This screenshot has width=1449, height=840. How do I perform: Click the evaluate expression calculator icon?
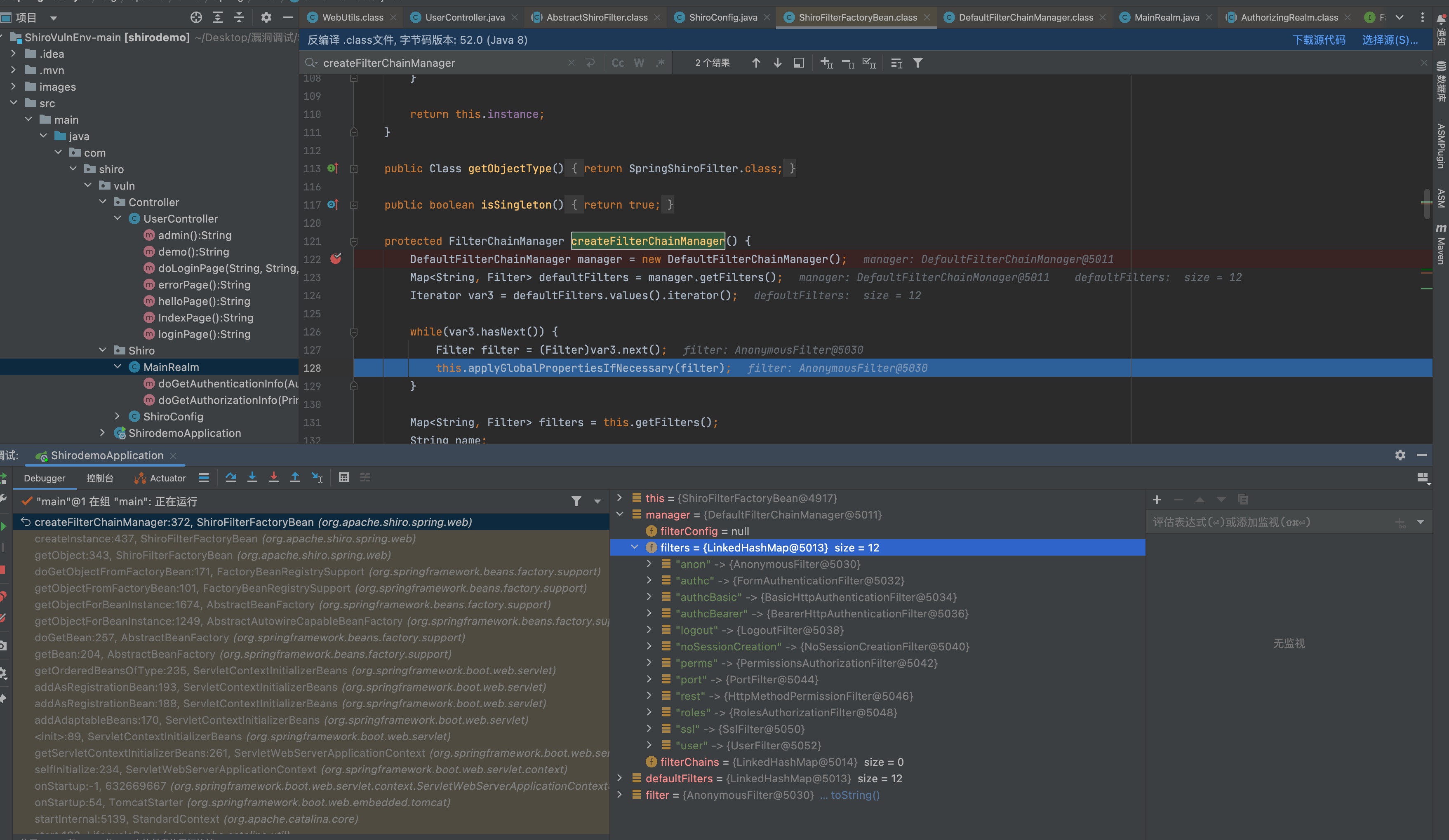(344, 477)
